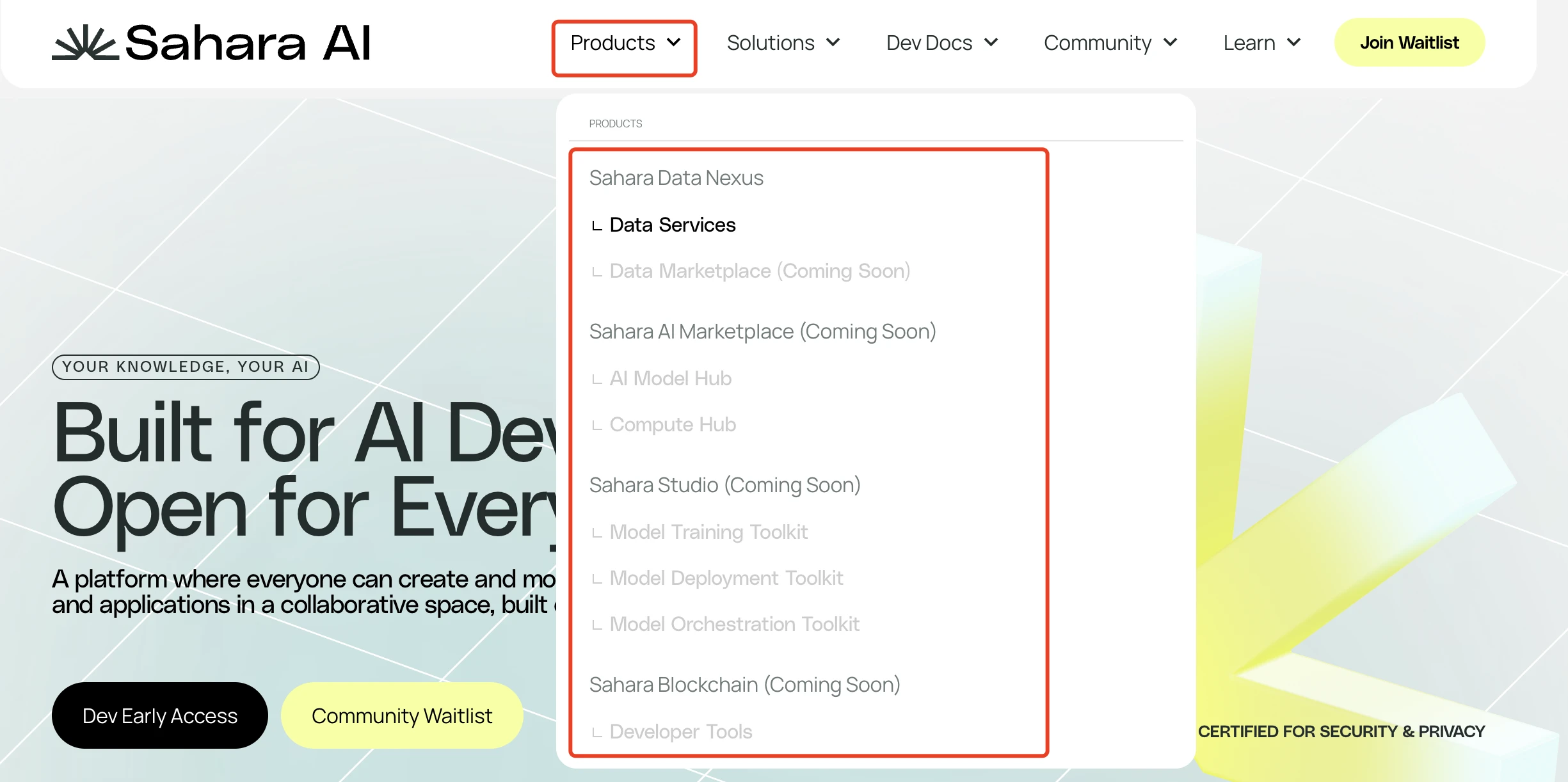Click the Community Waitlist button
1568x782 pixels.
pos(402,715)
